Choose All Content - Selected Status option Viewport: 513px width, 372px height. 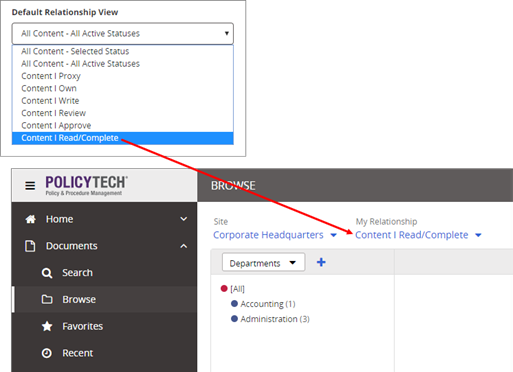(123, 51)
